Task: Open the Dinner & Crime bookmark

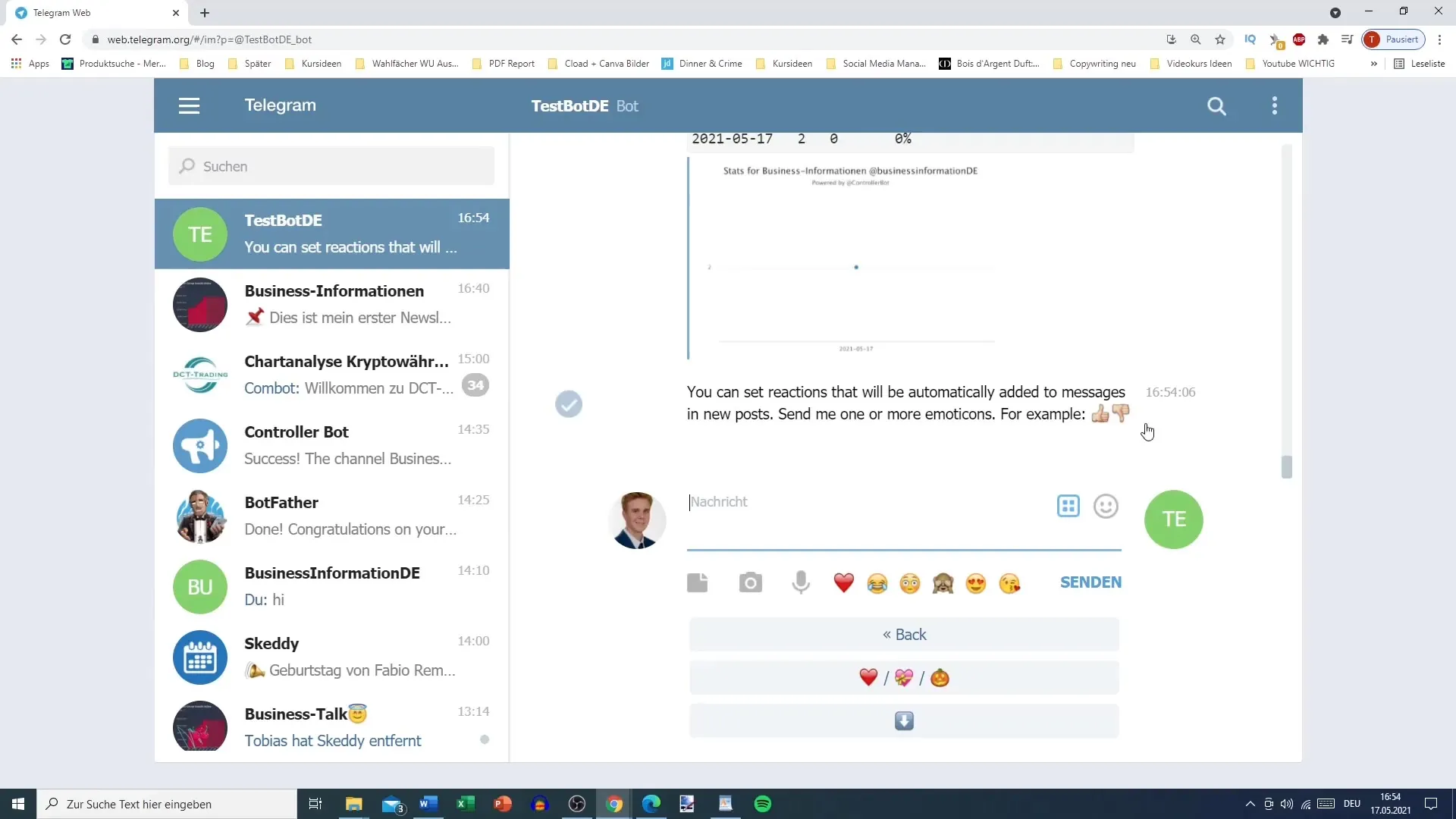Action: (702, 64)
